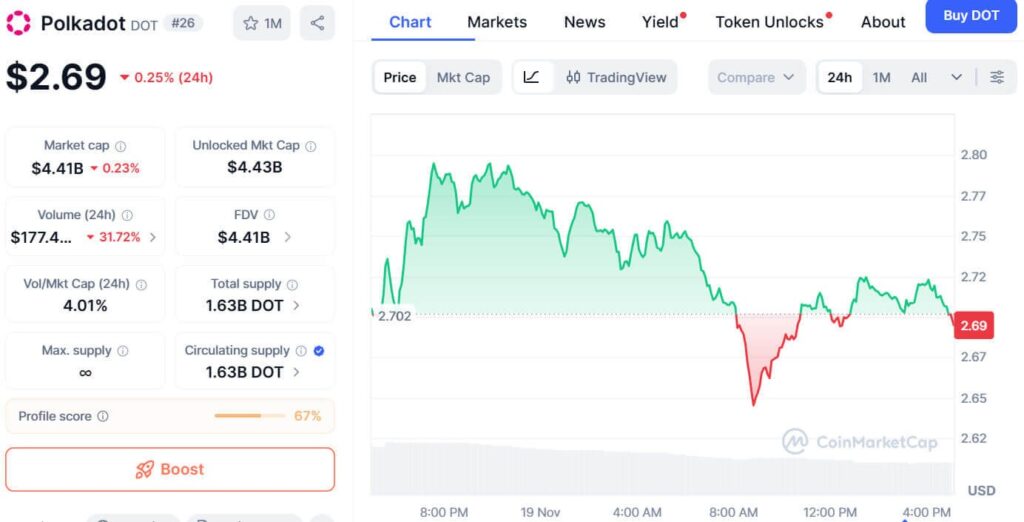Switch to line chart icon view

(532, 77)
